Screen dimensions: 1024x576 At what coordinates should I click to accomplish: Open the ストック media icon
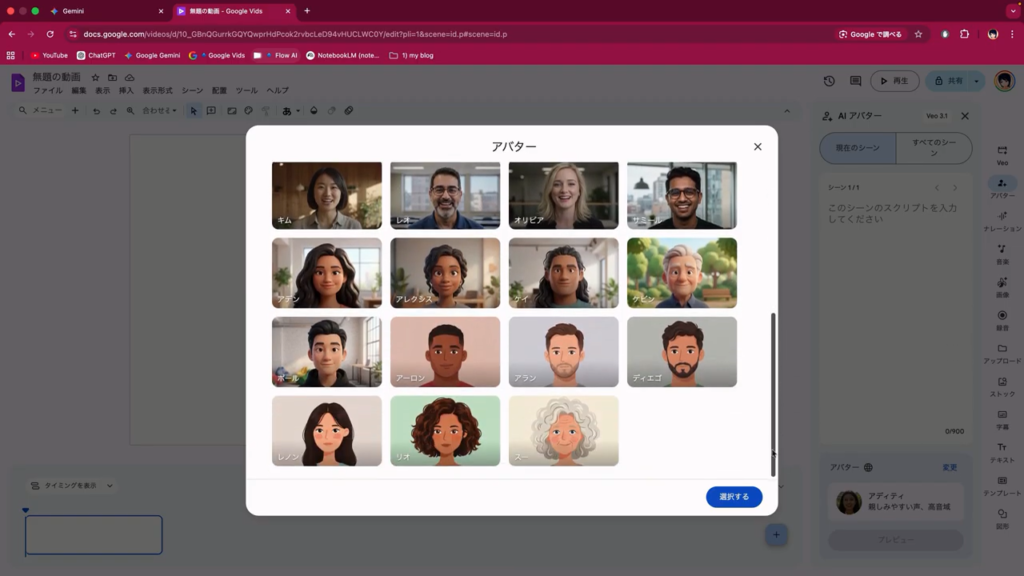(x=1002, y=385)
